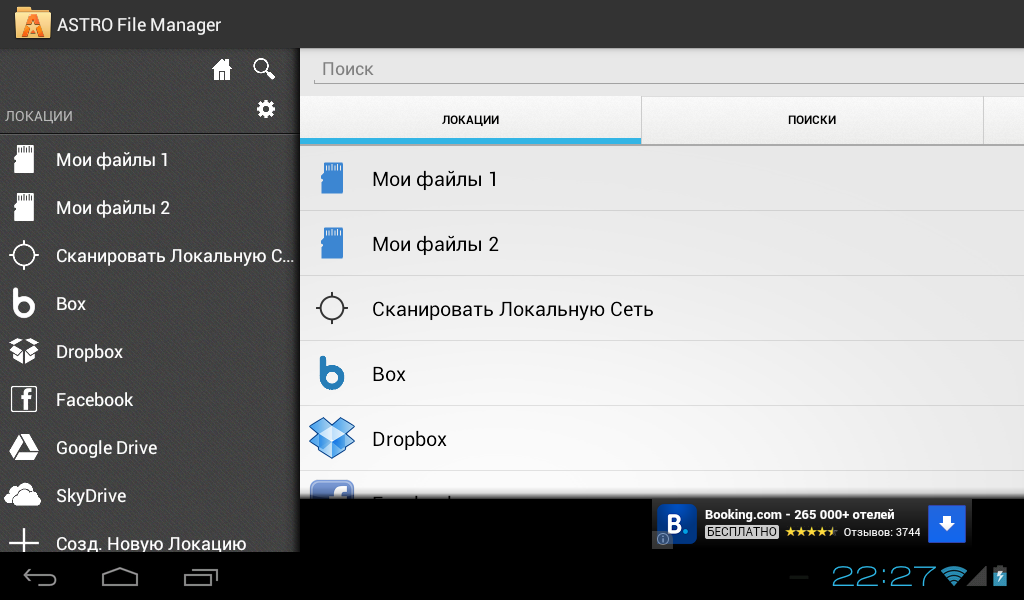Open Мои файлы 1 in sidebar
Viewport: 1024px width, 600px height.
pyautogui.click(x=150, y=159)
